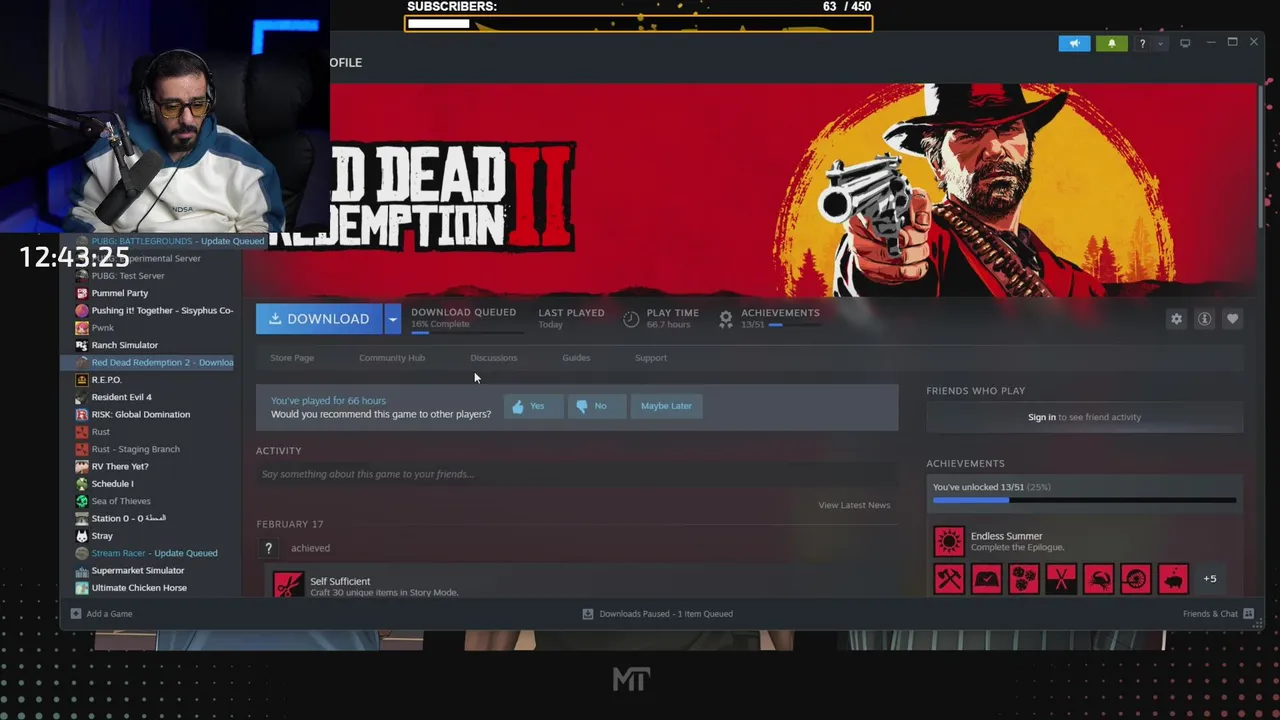This screenshot has height=720, width=1280.
Task: Open Friends & Chat
Action: tap(1218, 614)
